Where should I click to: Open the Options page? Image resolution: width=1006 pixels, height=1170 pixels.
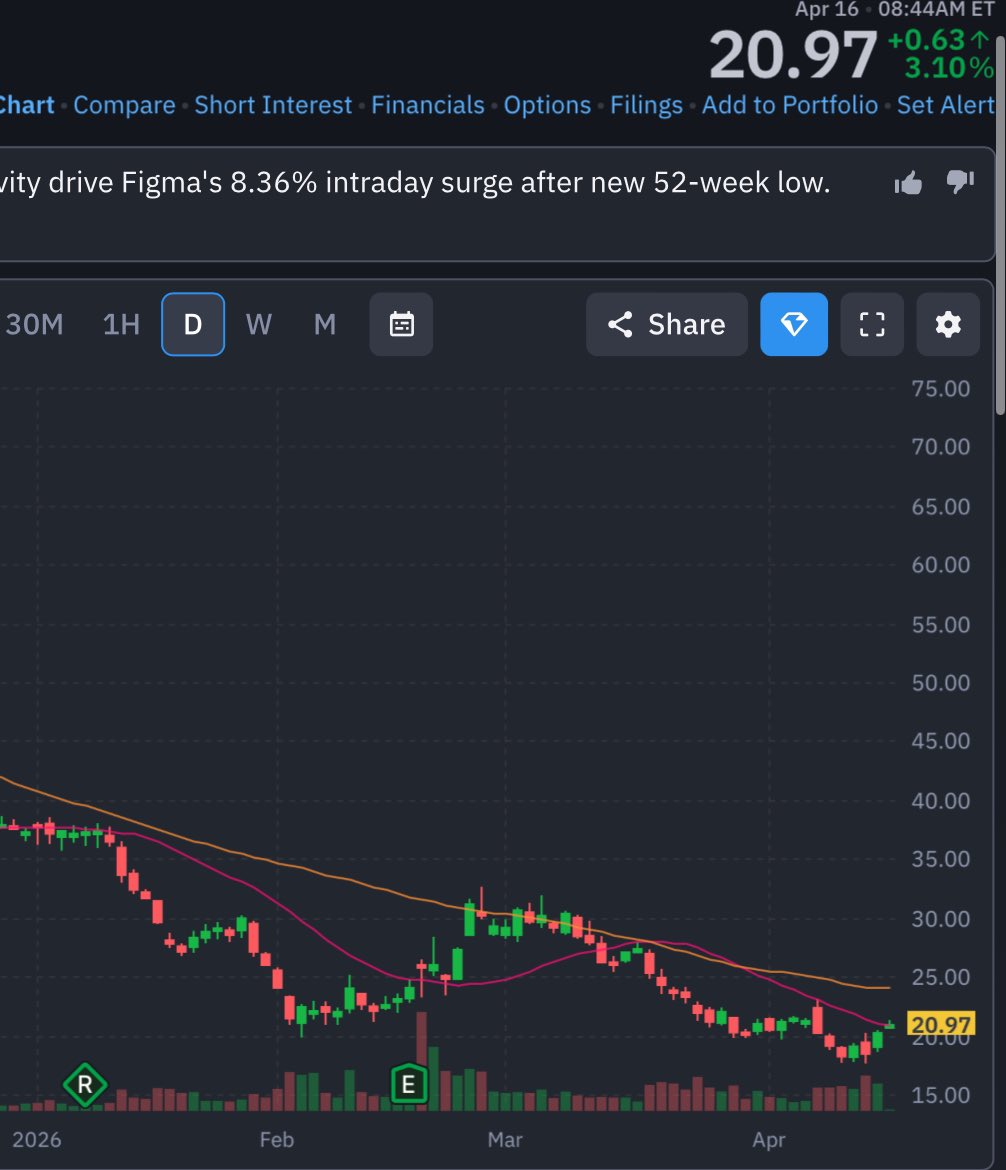(547, 105)
